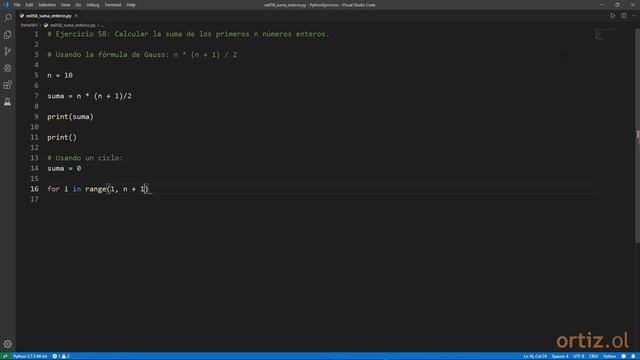Click the vertical editor scrollbar
The height and width of the screenshot is (360, 640).
(637, 135)
